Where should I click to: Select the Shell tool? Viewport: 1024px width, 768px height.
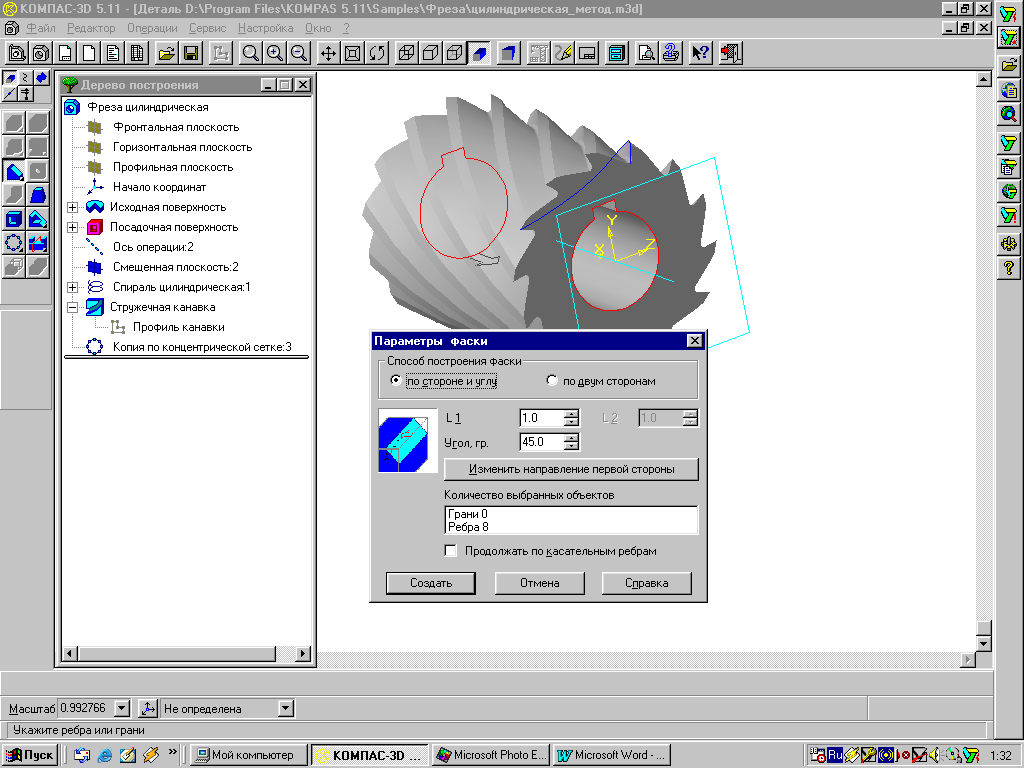point(14,219)
